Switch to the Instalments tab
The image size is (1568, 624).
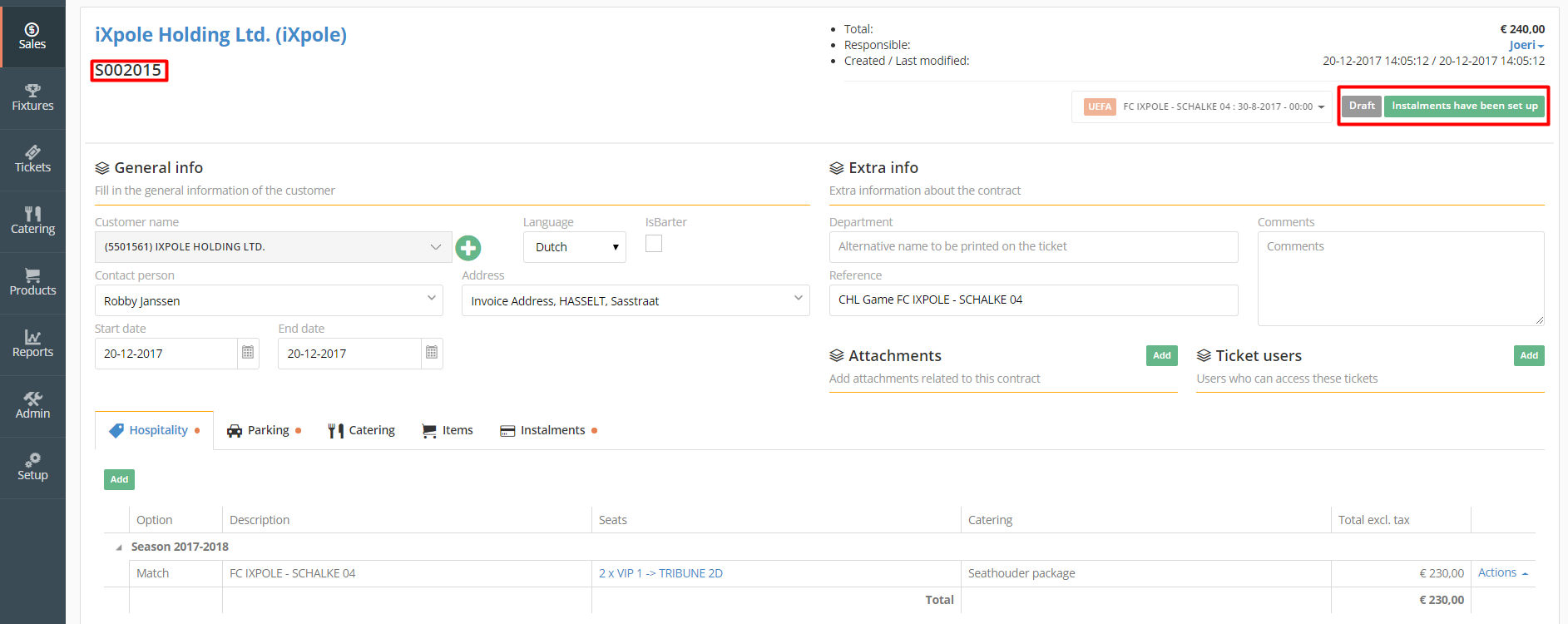tap(549, 430)
